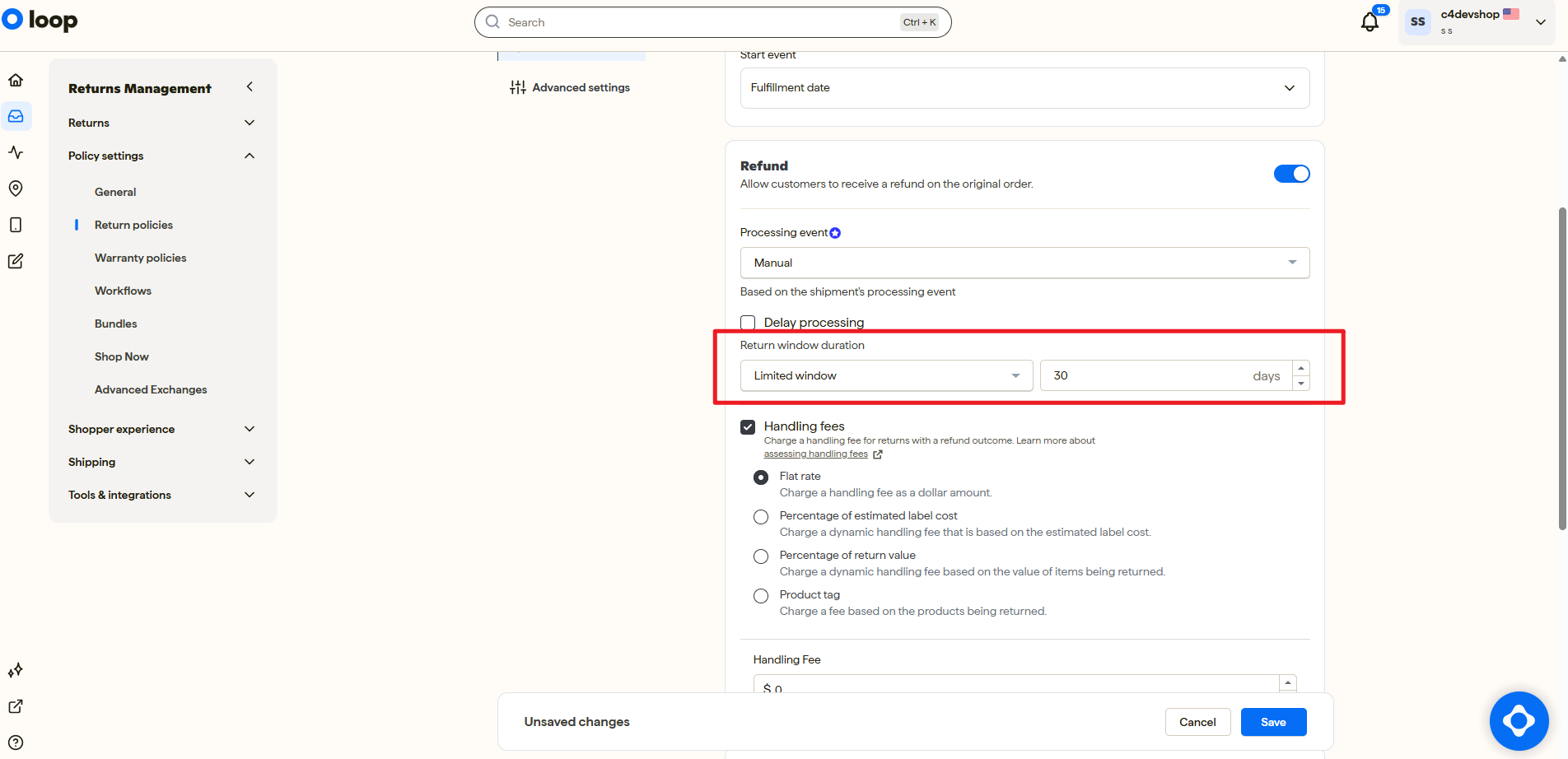Open the Loop chat widget
This screenshot has width=1568, height=759.
(1519, 721)
